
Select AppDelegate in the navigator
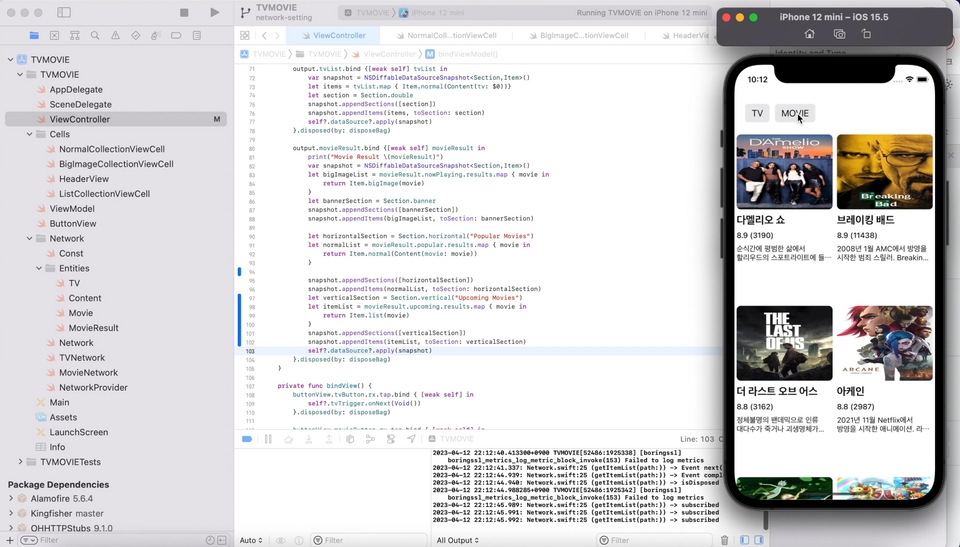[x=76, y=89]
